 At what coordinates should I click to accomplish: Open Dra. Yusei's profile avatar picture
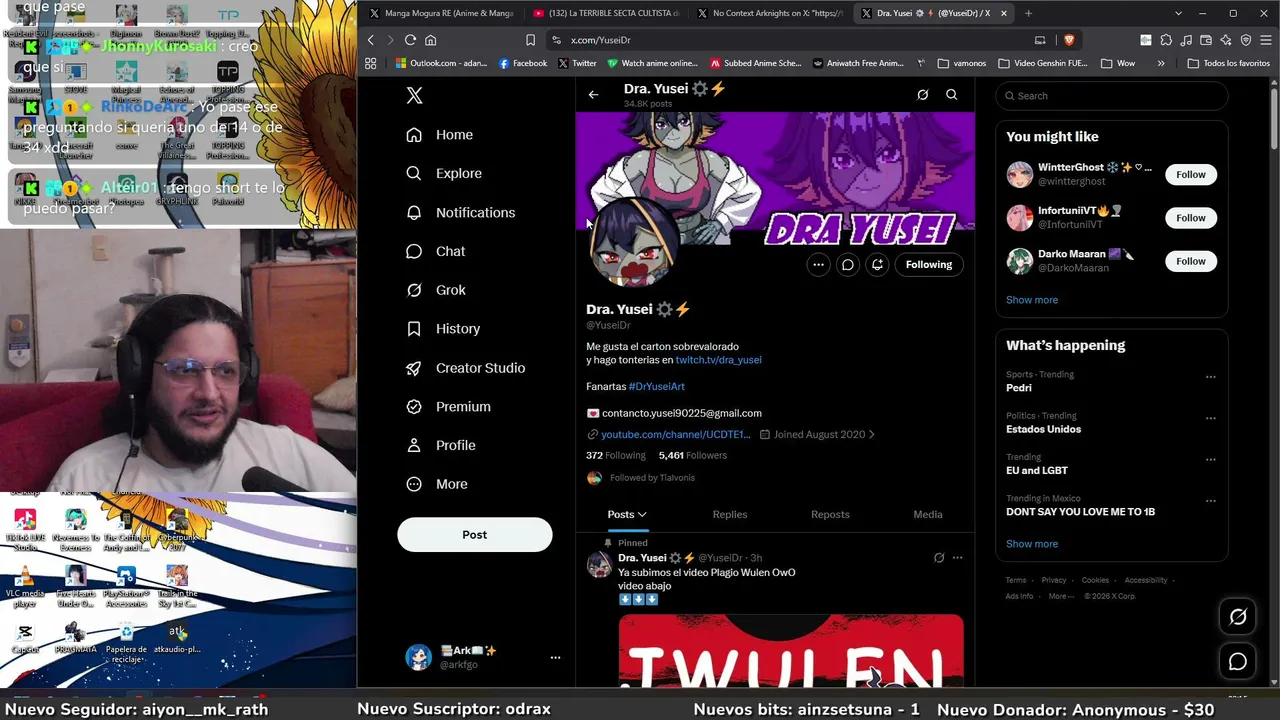[633, 242]
